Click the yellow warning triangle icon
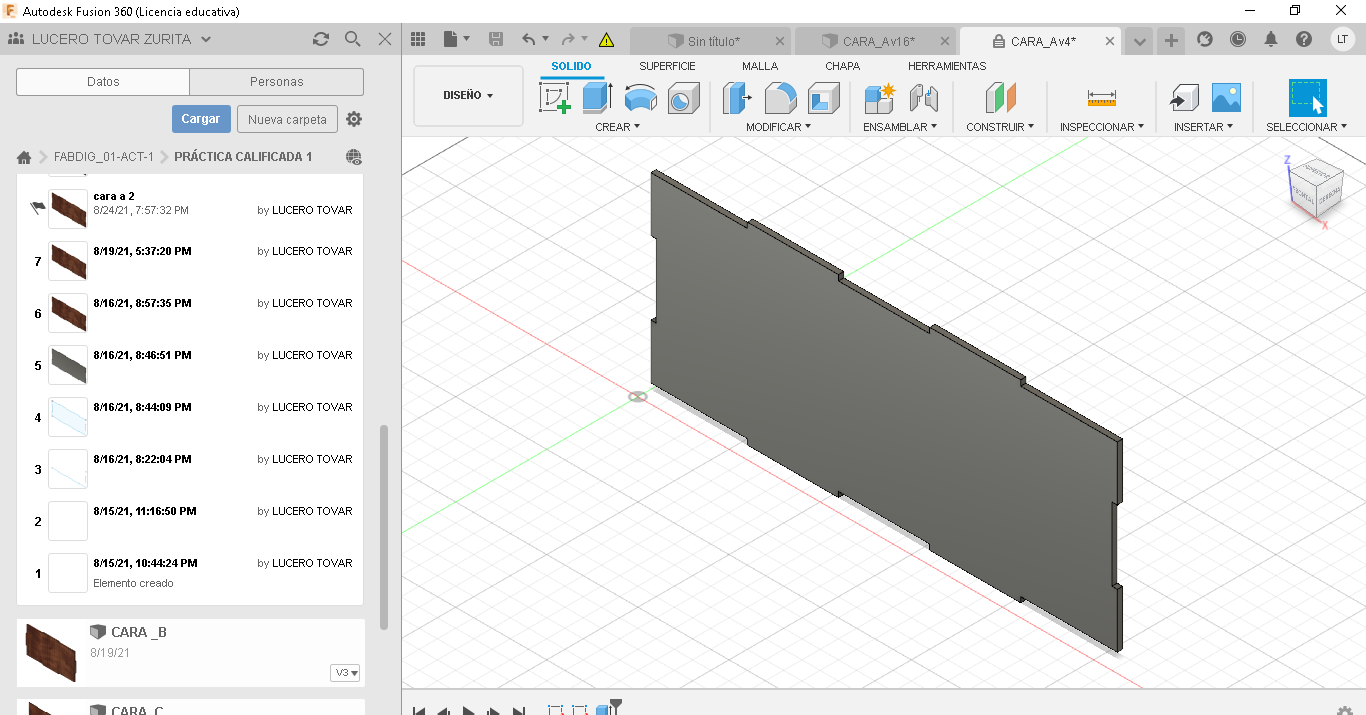Viewport: 1366px width, 715px height. [606, 40]
